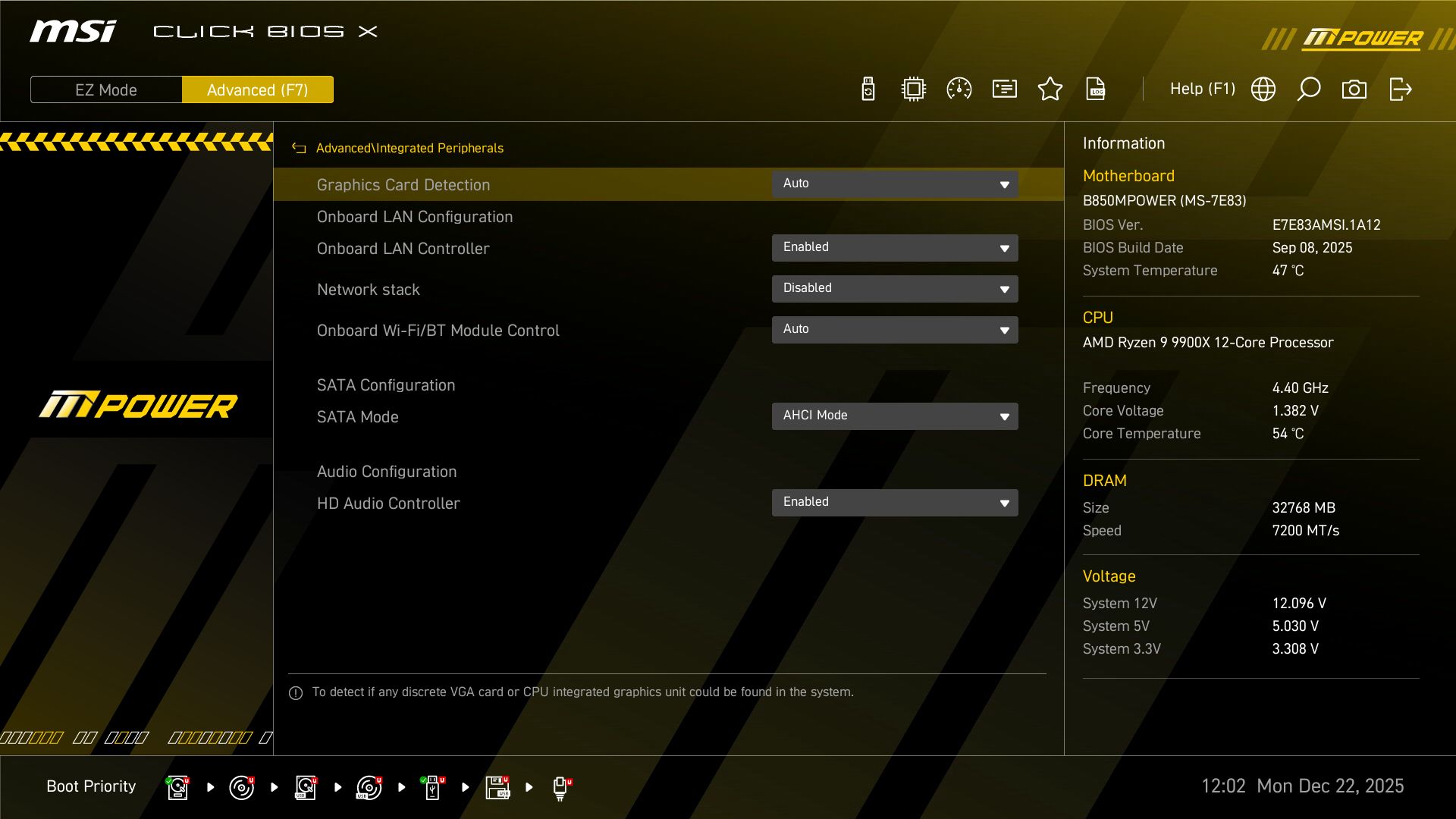Open the M-Flash USB update tool

point(867,89)
